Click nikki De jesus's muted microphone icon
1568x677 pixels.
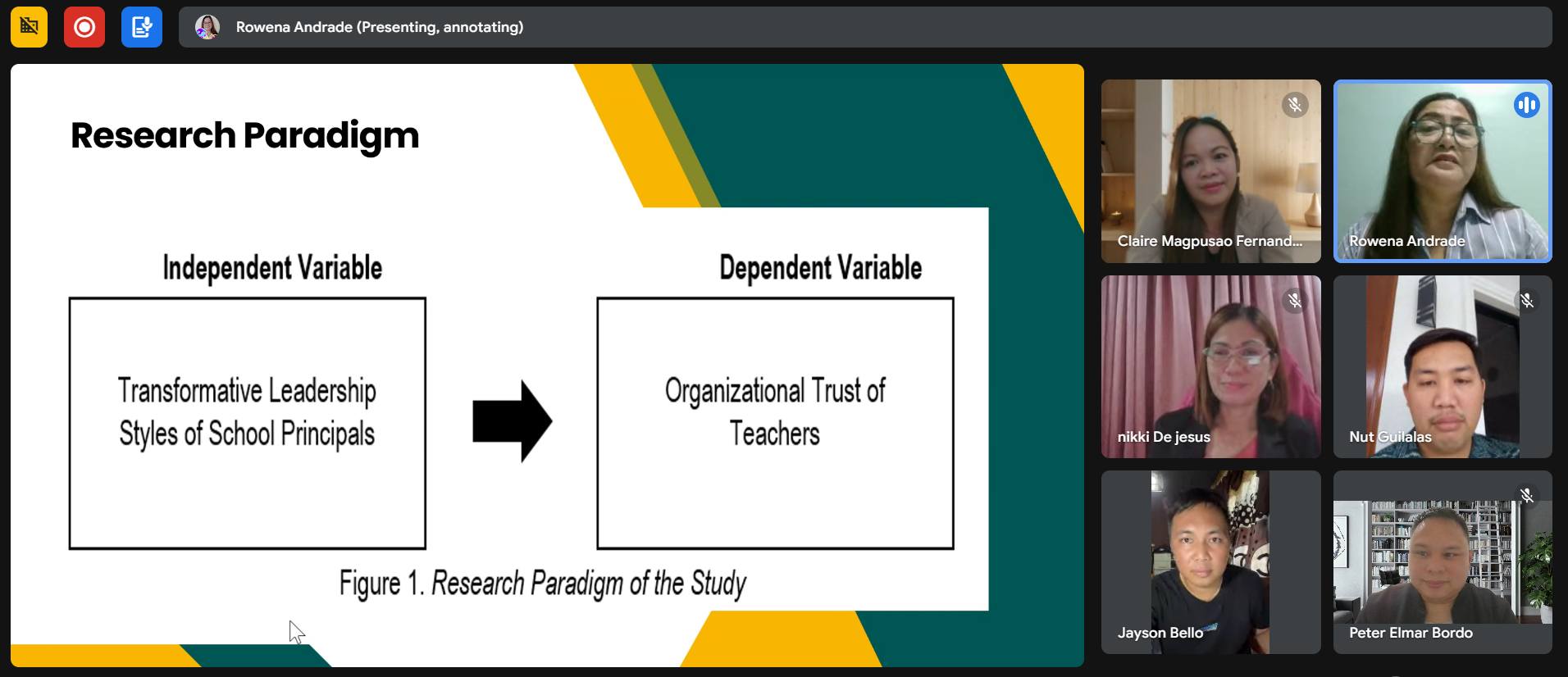[x=1294, y=301]
